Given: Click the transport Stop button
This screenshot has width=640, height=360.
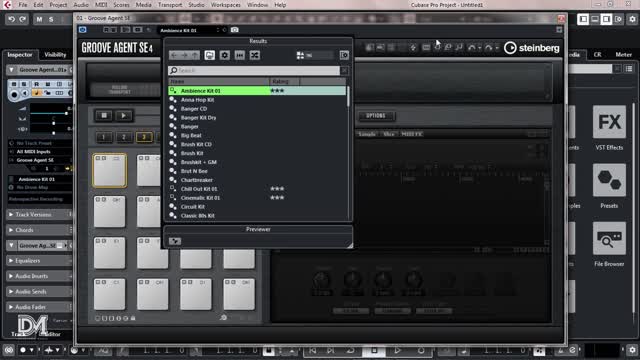Looking at the screenshot, I should coord(374,350).
